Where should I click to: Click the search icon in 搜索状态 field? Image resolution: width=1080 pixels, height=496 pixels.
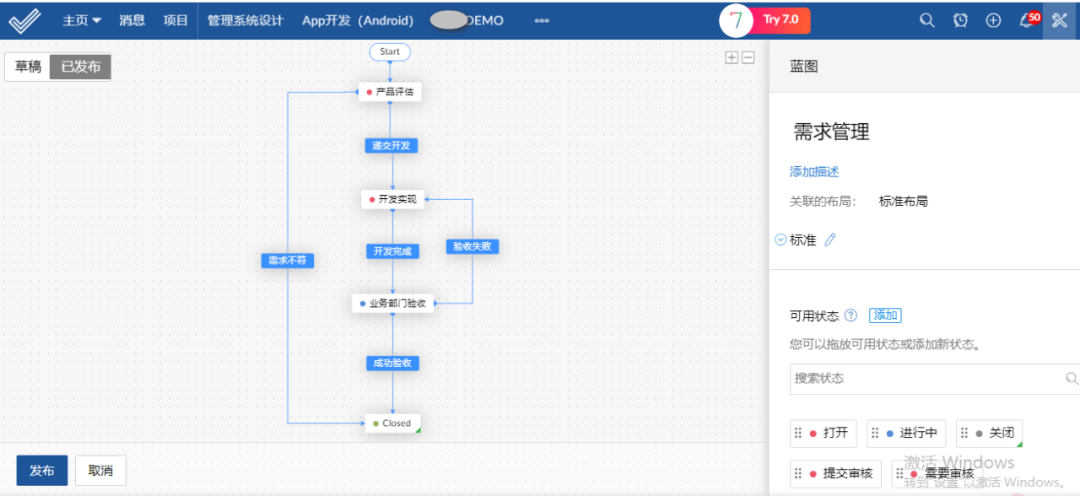pos(1072,378)
